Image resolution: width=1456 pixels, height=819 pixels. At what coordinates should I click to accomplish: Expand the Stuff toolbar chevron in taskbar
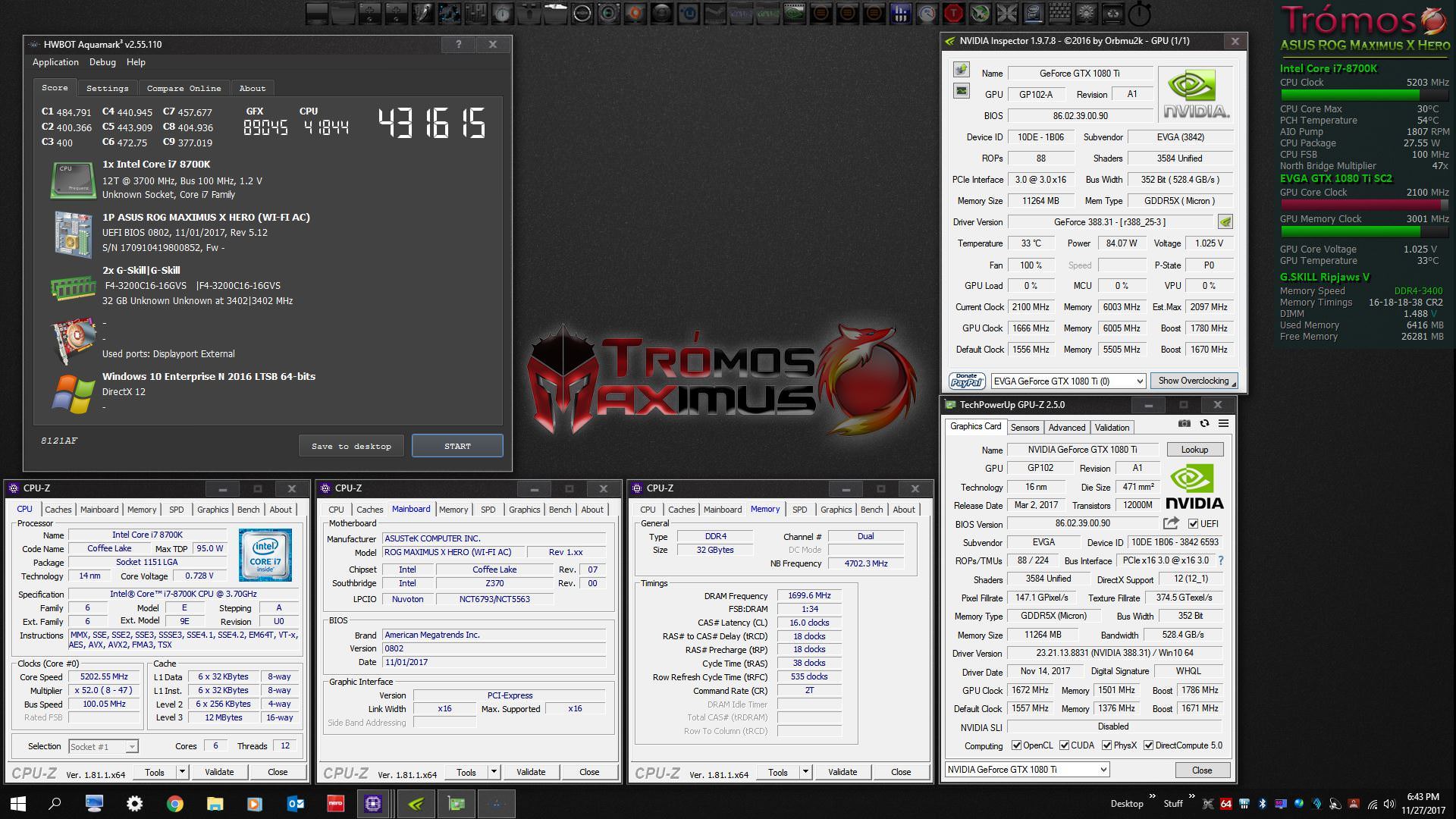coord(1191,796)
